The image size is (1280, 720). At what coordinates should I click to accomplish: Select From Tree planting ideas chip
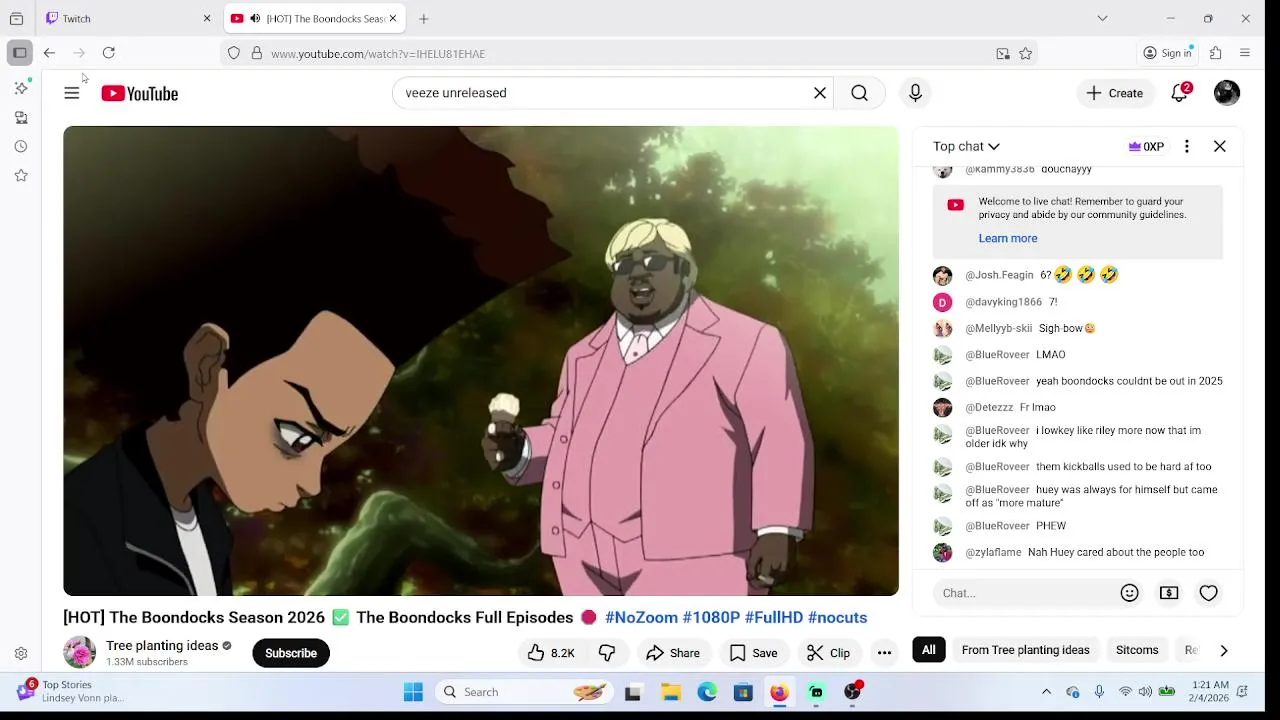[1025, 650]
